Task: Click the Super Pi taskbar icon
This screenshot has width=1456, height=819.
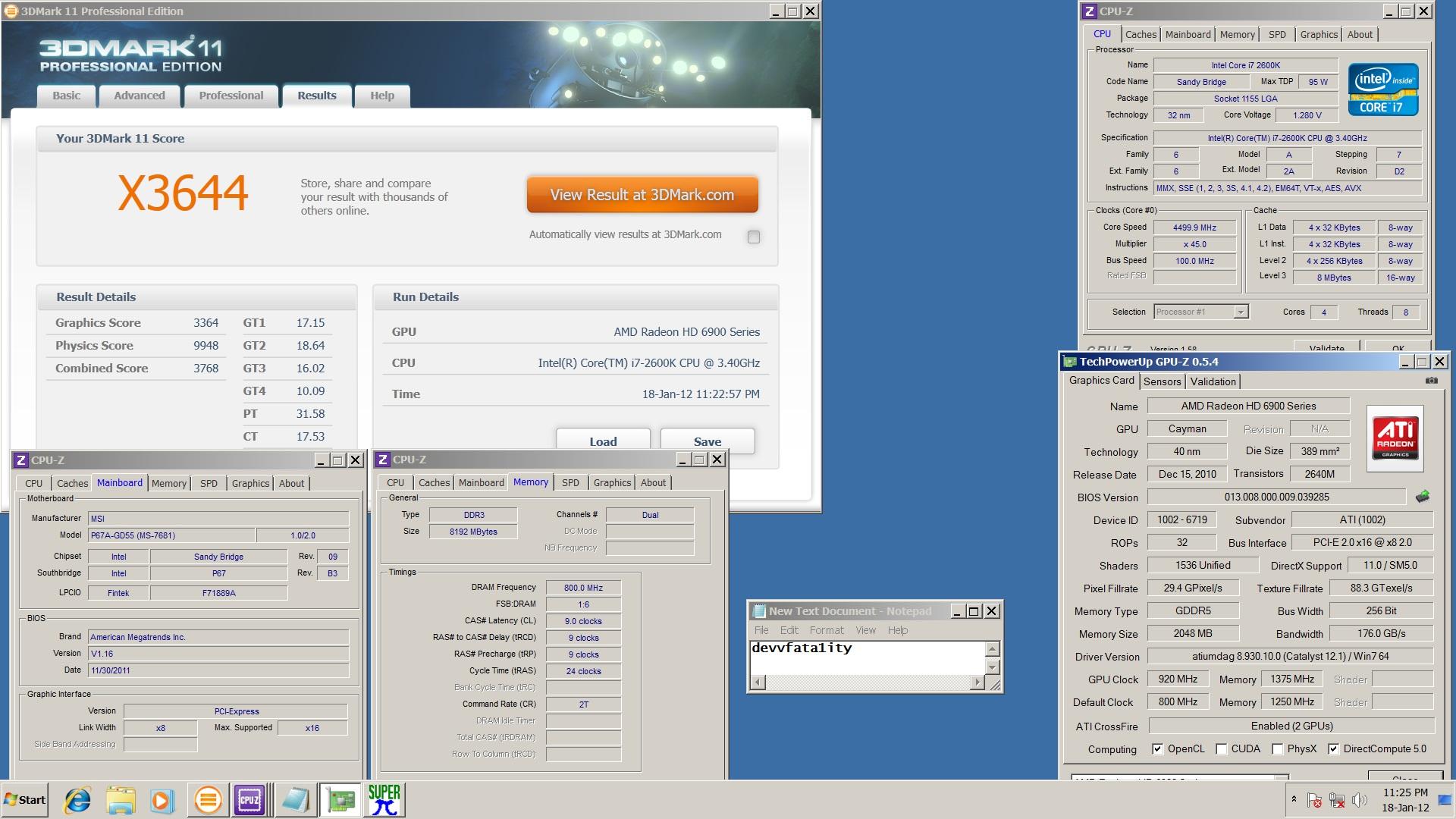Action: click(384, 800)
